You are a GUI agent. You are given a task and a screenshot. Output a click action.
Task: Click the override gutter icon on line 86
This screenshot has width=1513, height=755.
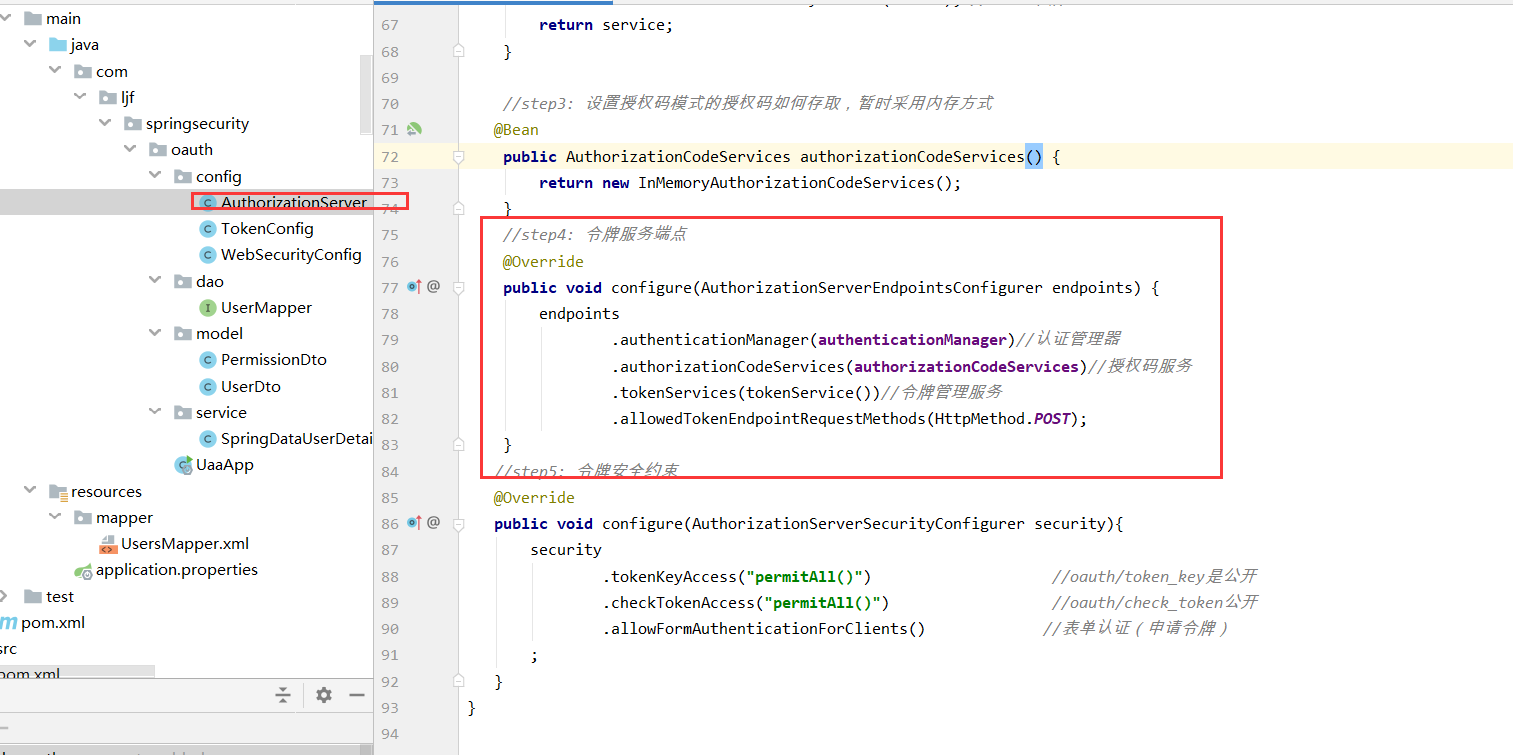414,523
